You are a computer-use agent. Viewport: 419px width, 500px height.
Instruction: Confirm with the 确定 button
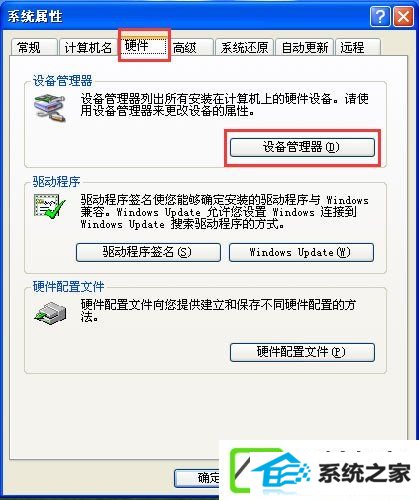(x=197, y=478)
